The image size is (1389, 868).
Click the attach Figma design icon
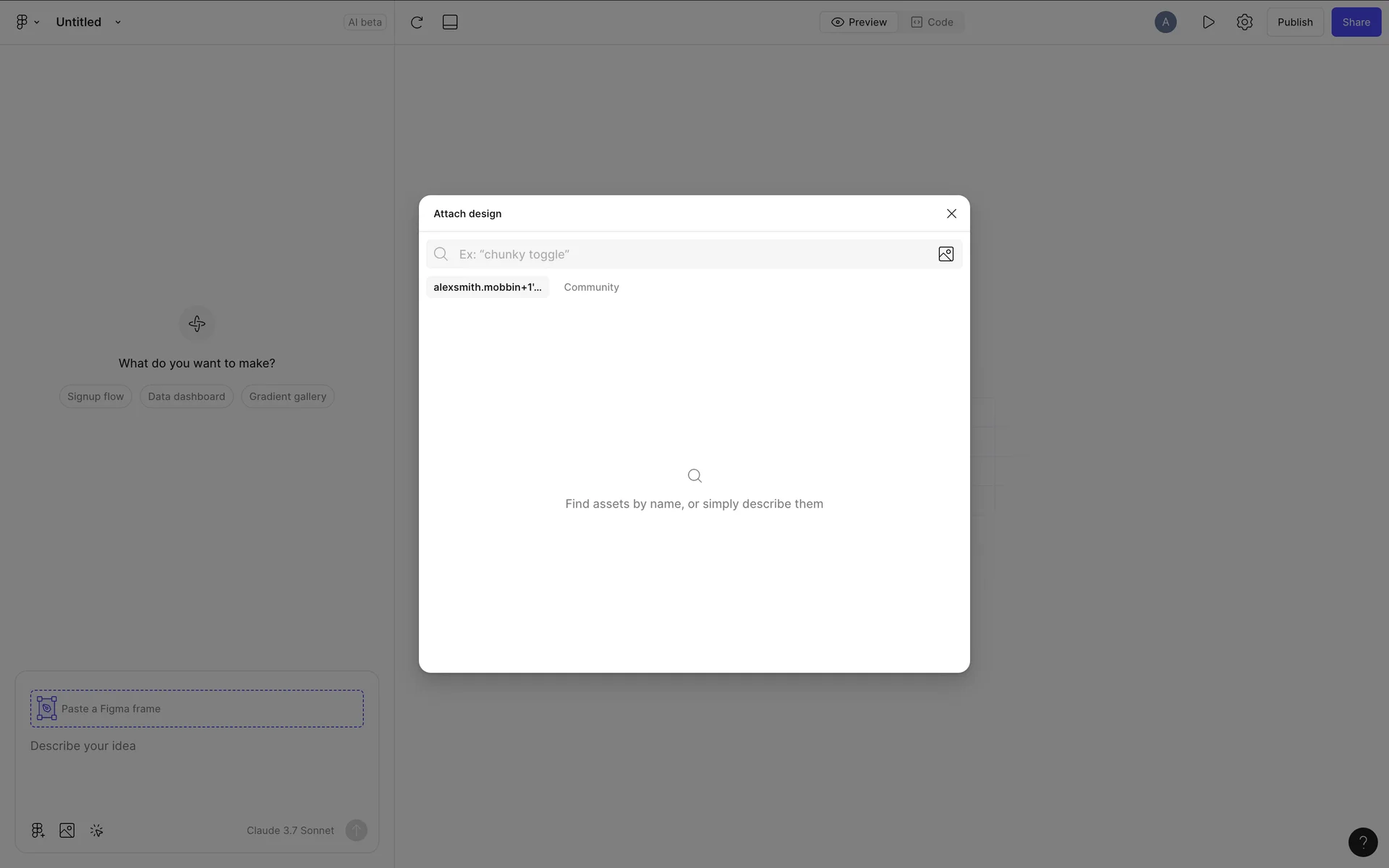(38, 830)
